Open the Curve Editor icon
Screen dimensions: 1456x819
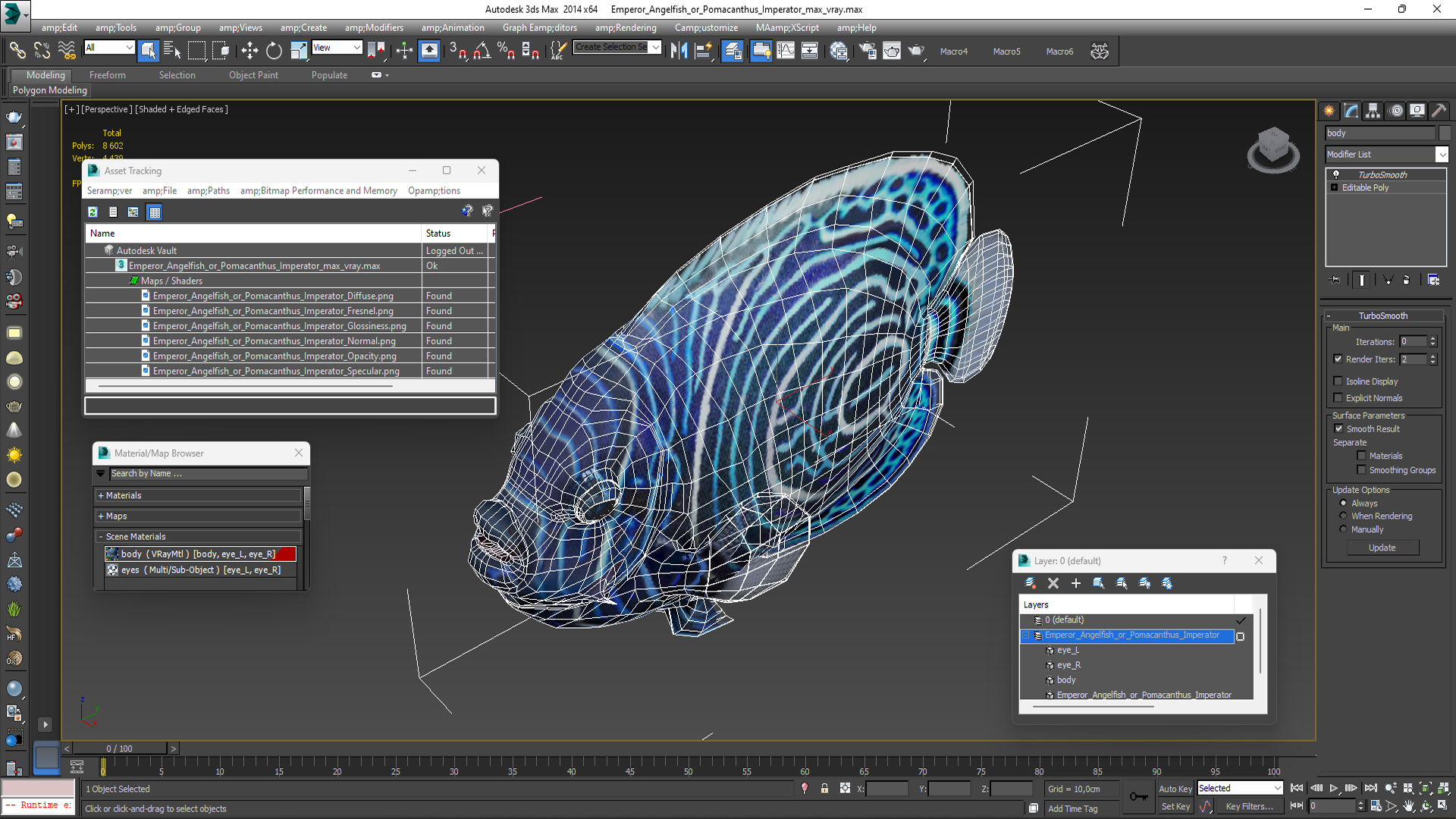pos(786,51)
